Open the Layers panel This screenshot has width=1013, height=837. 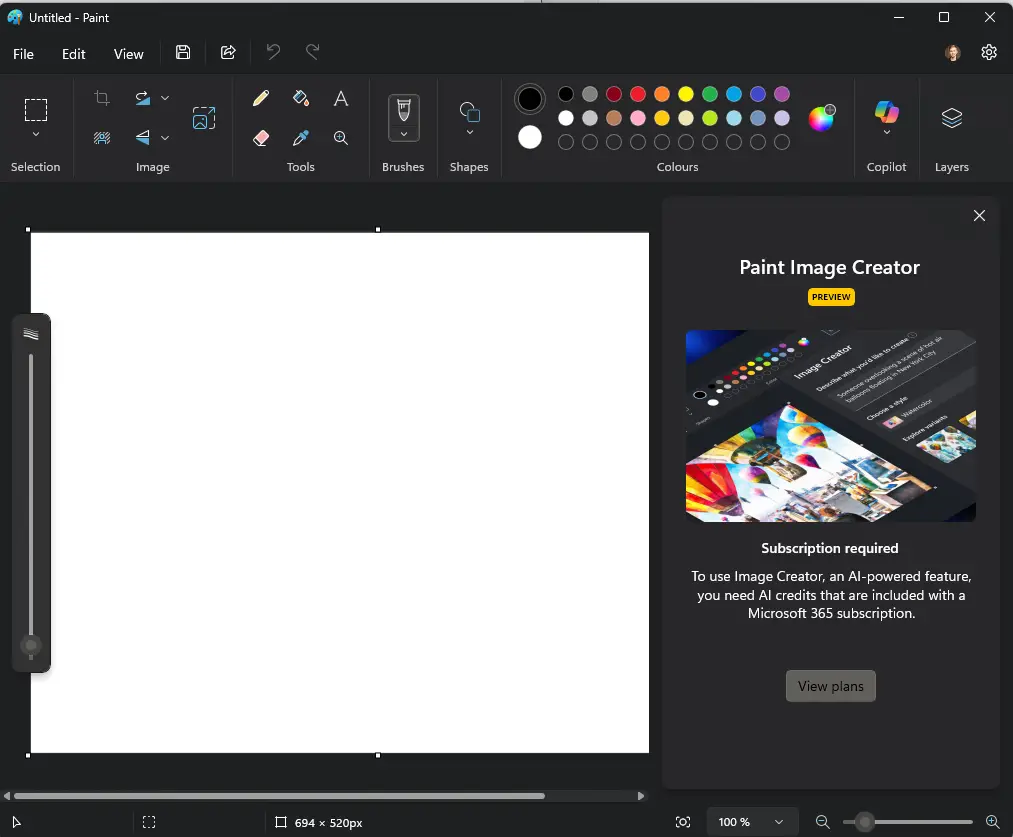tap(951, 118)
